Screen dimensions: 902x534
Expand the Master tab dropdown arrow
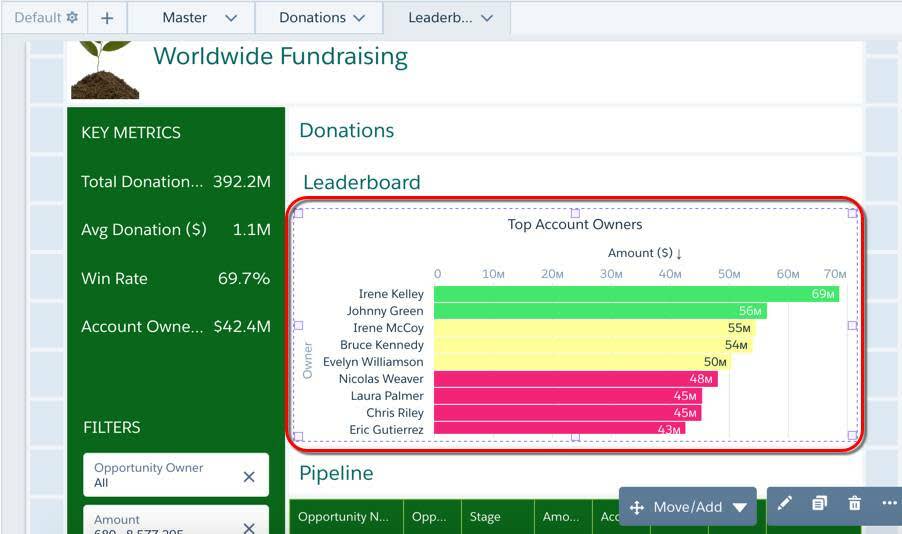click(x=231, y=18)
